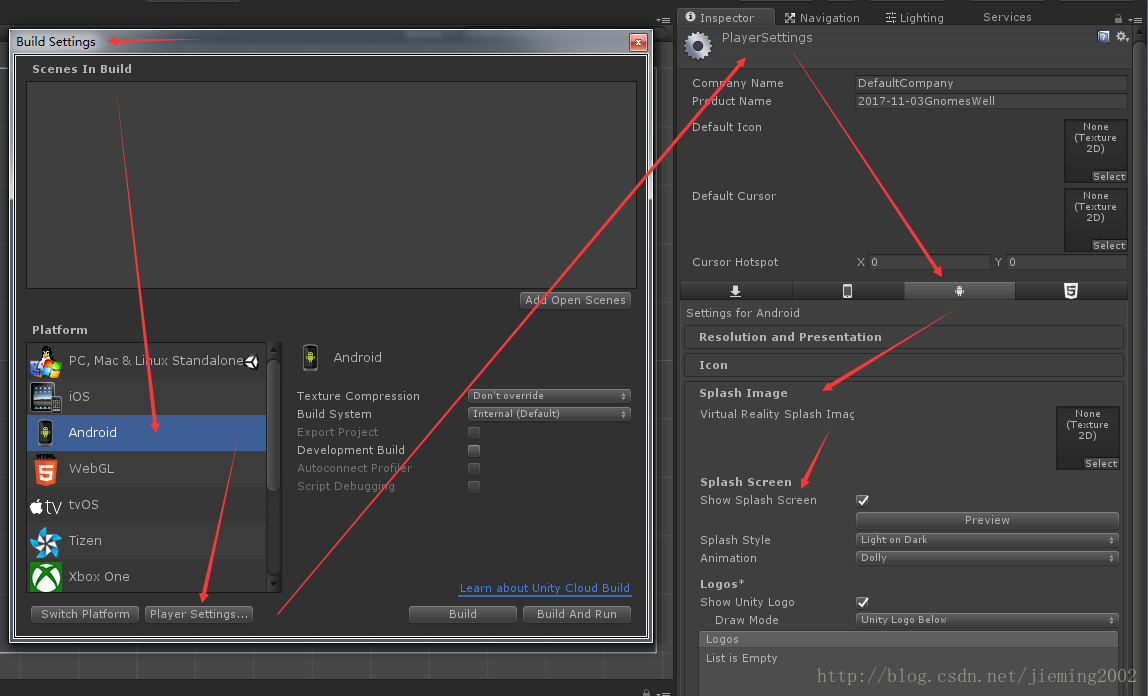Viewport: 1148px width, 696px height.
Task: Switch to the Lighting tab
Action: [x=914, y=18]
